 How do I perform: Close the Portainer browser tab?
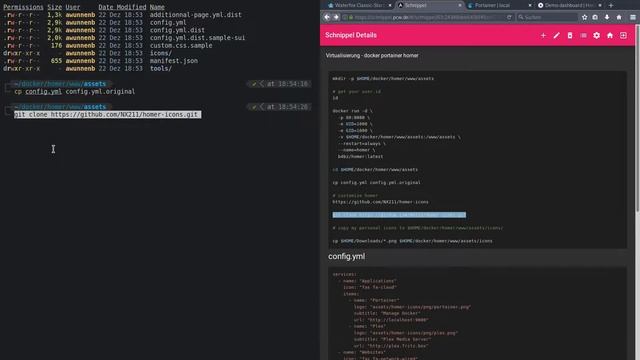pyautogui.click(x=530, y=5)
